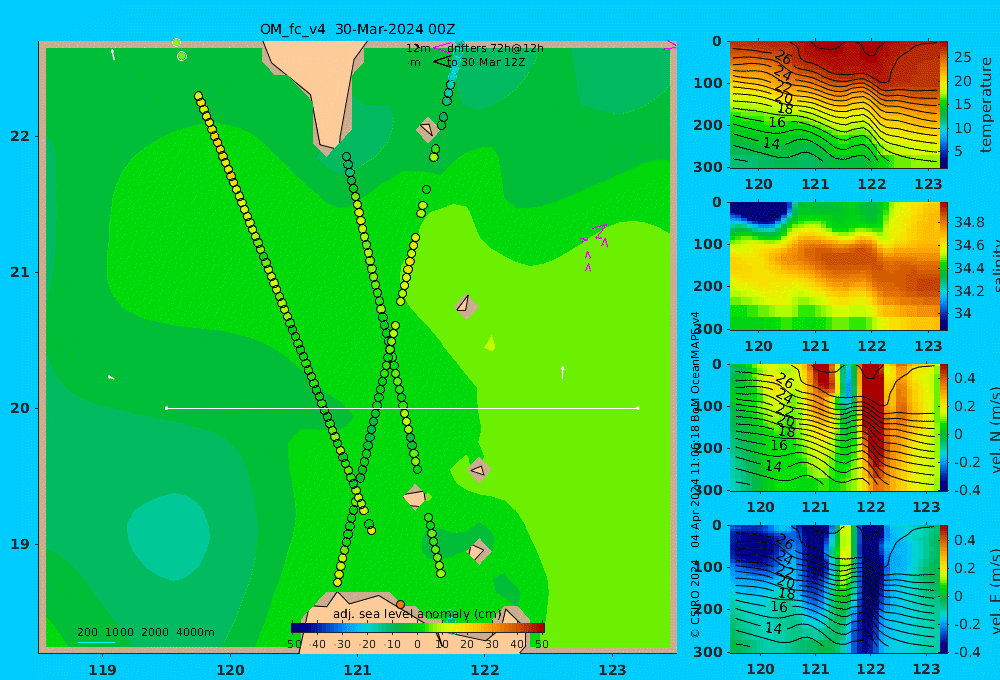
Task: Click the vertical 'temperature' axis label
Action: (x=987, y=105)
